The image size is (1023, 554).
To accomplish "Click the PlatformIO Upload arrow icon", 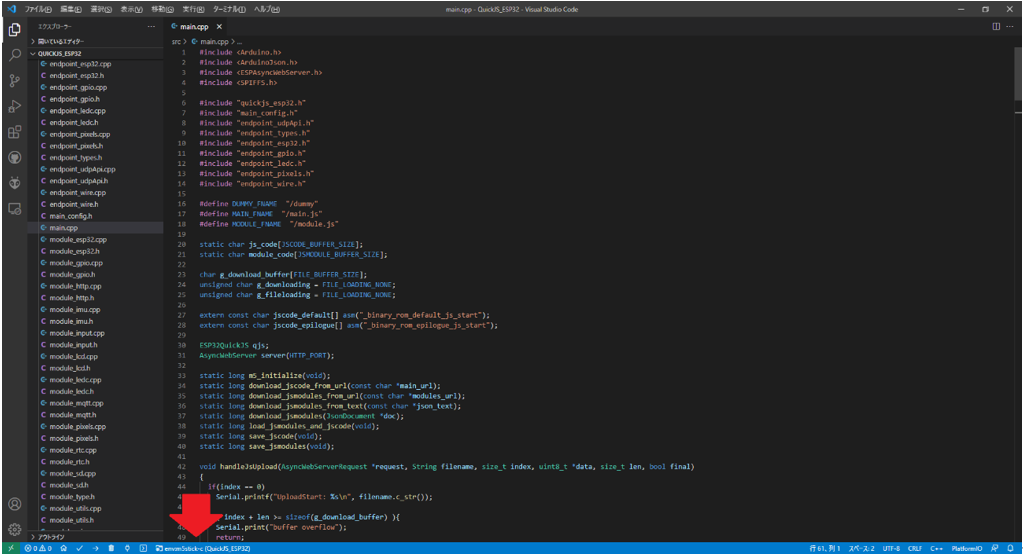I will (x=95, y=548).
